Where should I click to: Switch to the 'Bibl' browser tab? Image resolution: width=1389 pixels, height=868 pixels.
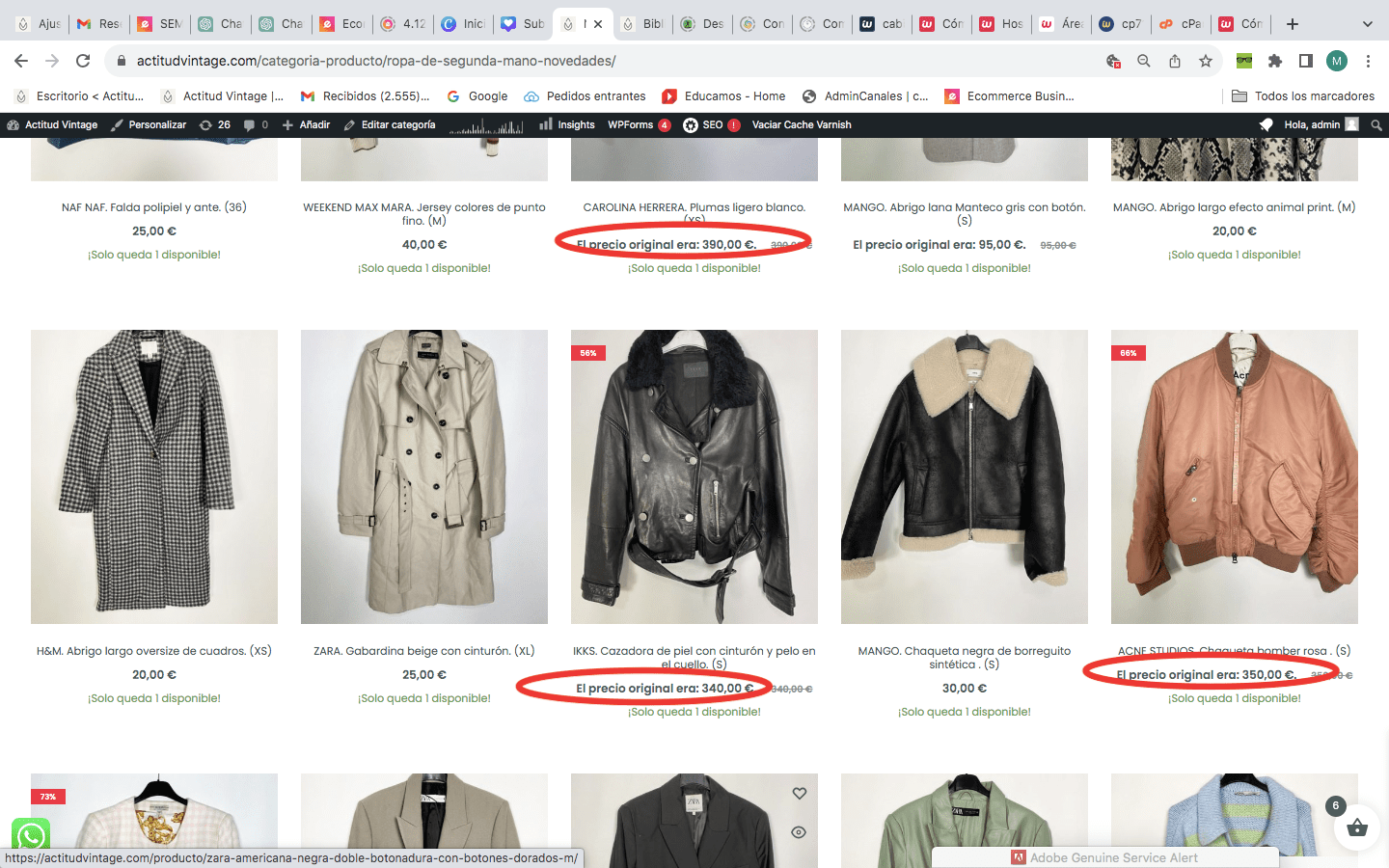642,24
